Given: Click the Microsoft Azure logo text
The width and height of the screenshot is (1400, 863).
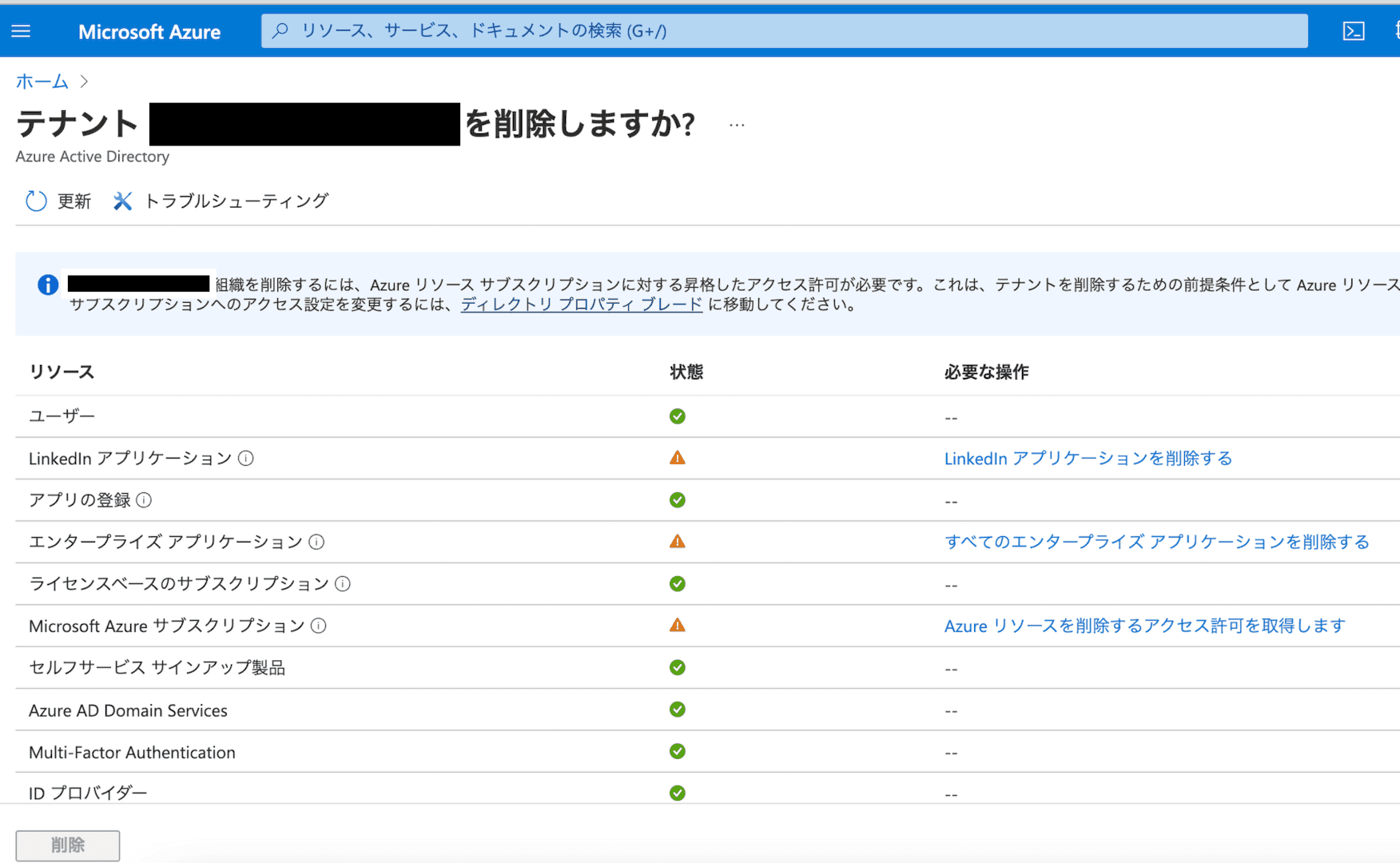Looking at the screenshot, I should click(x=149, y=32).
